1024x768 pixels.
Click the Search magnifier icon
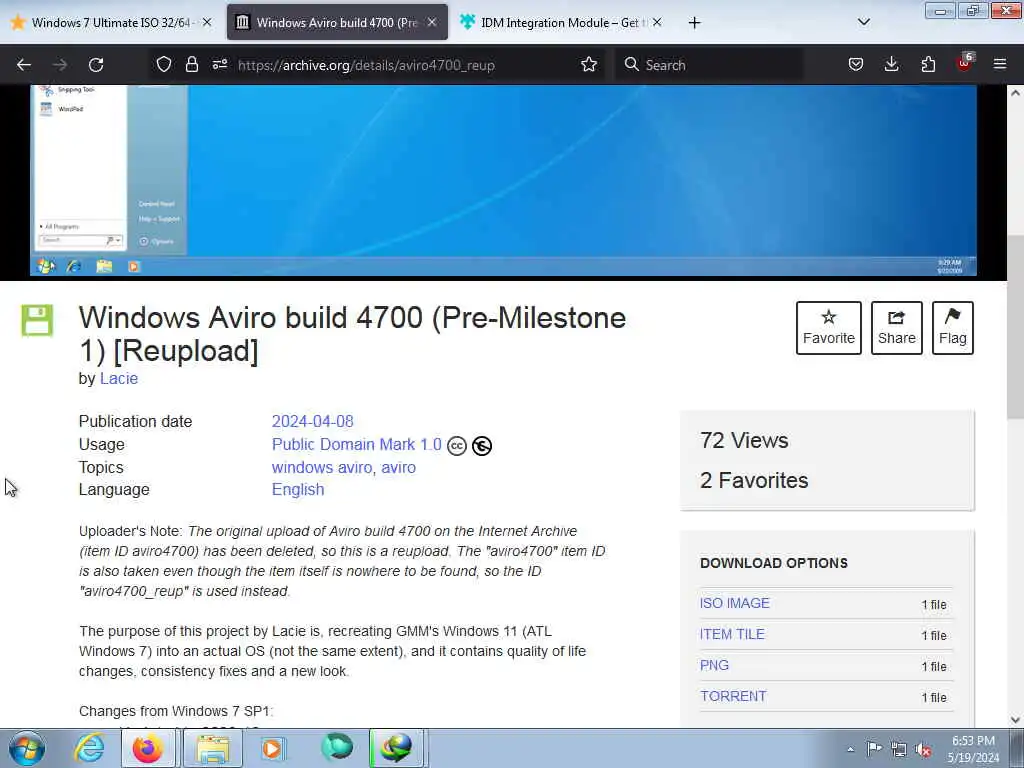(x=631, y=64)
